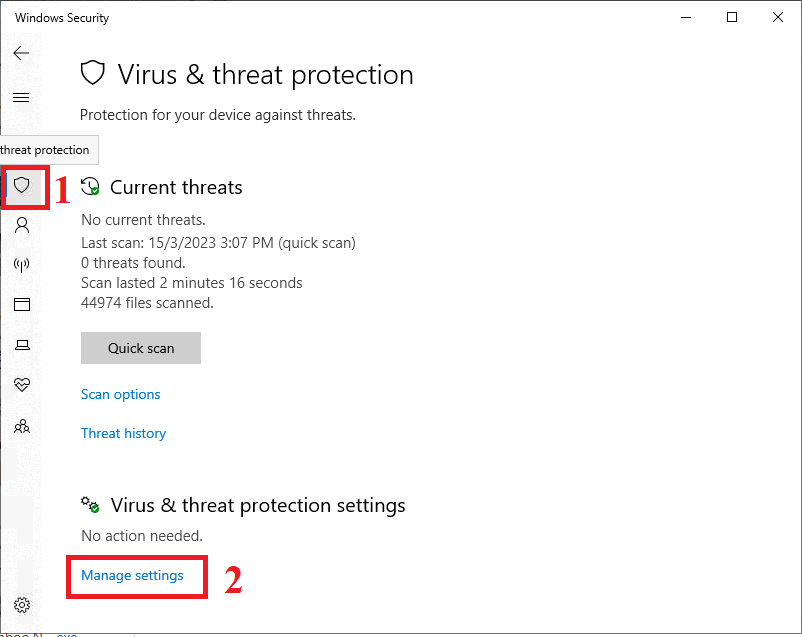Minimize the Windows Security window
The image size is (802, 637).
point(686,17)
